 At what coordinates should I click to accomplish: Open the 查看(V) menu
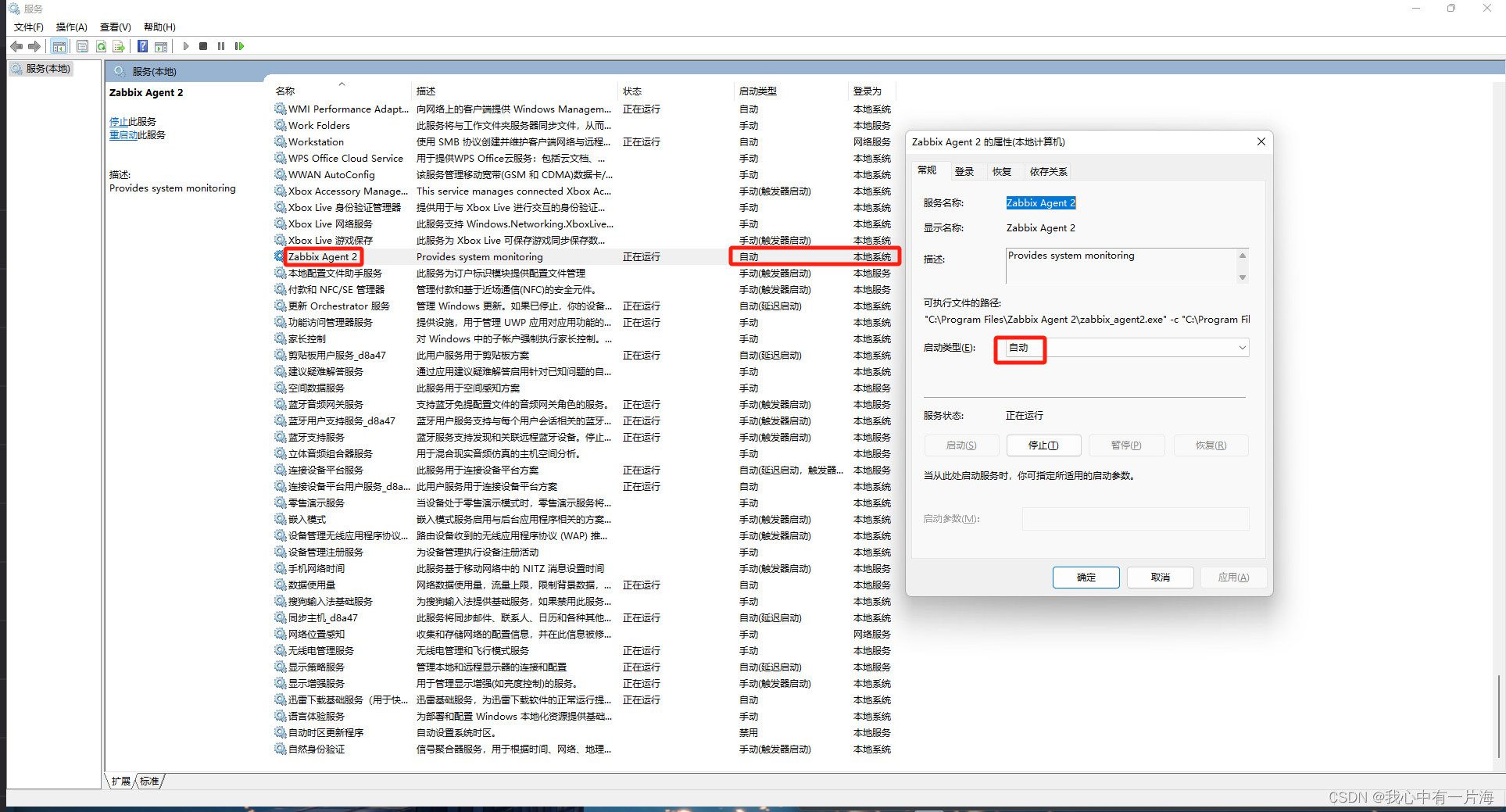point(116,27)
